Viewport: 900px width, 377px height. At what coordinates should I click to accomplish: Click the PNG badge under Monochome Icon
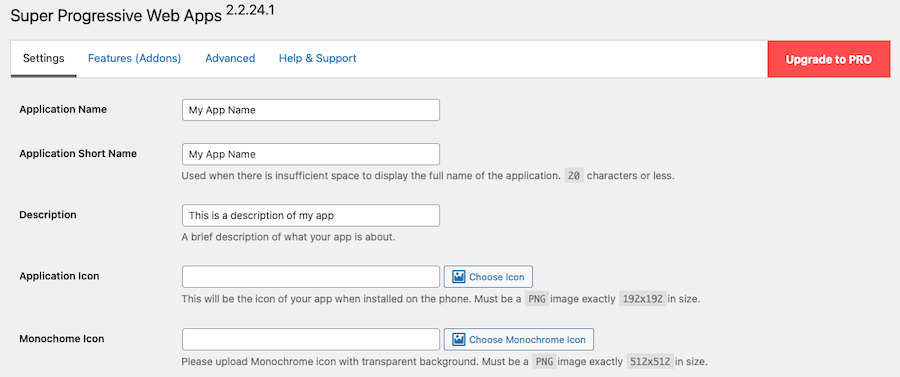(x=545, y=362)
